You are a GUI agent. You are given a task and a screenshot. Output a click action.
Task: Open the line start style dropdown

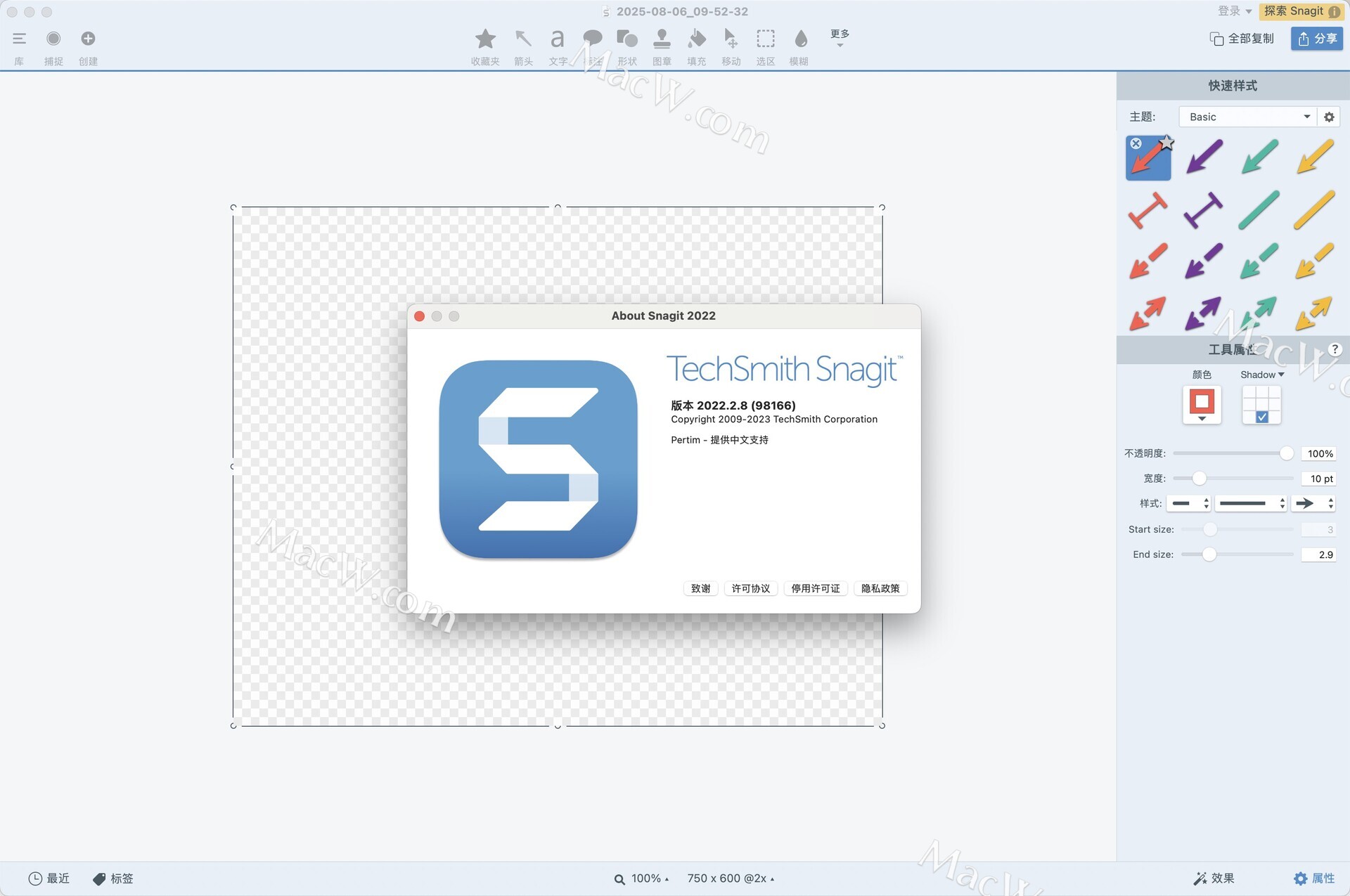pyautogui.click(x=1189, y=503)
